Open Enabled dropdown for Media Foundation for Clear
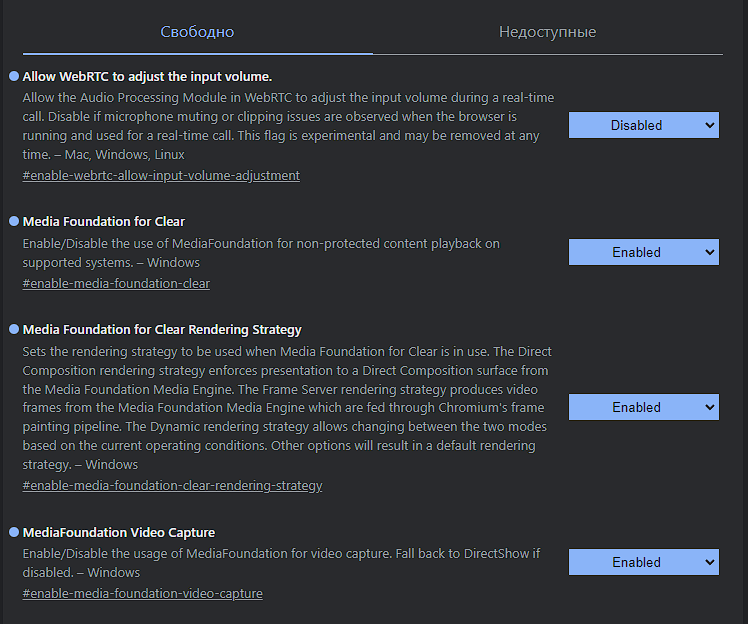 click(x=643, y=252)
